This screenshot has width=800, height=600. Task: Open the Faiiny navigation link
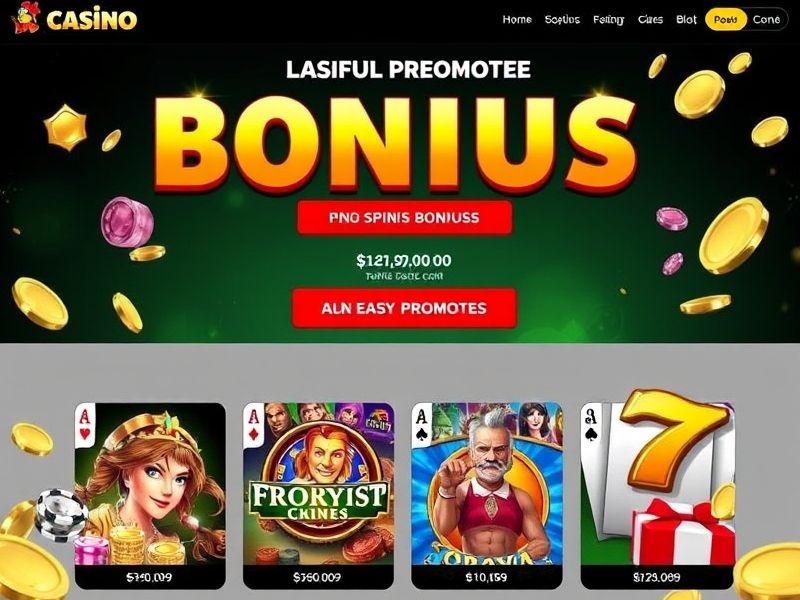click(608, 20)
